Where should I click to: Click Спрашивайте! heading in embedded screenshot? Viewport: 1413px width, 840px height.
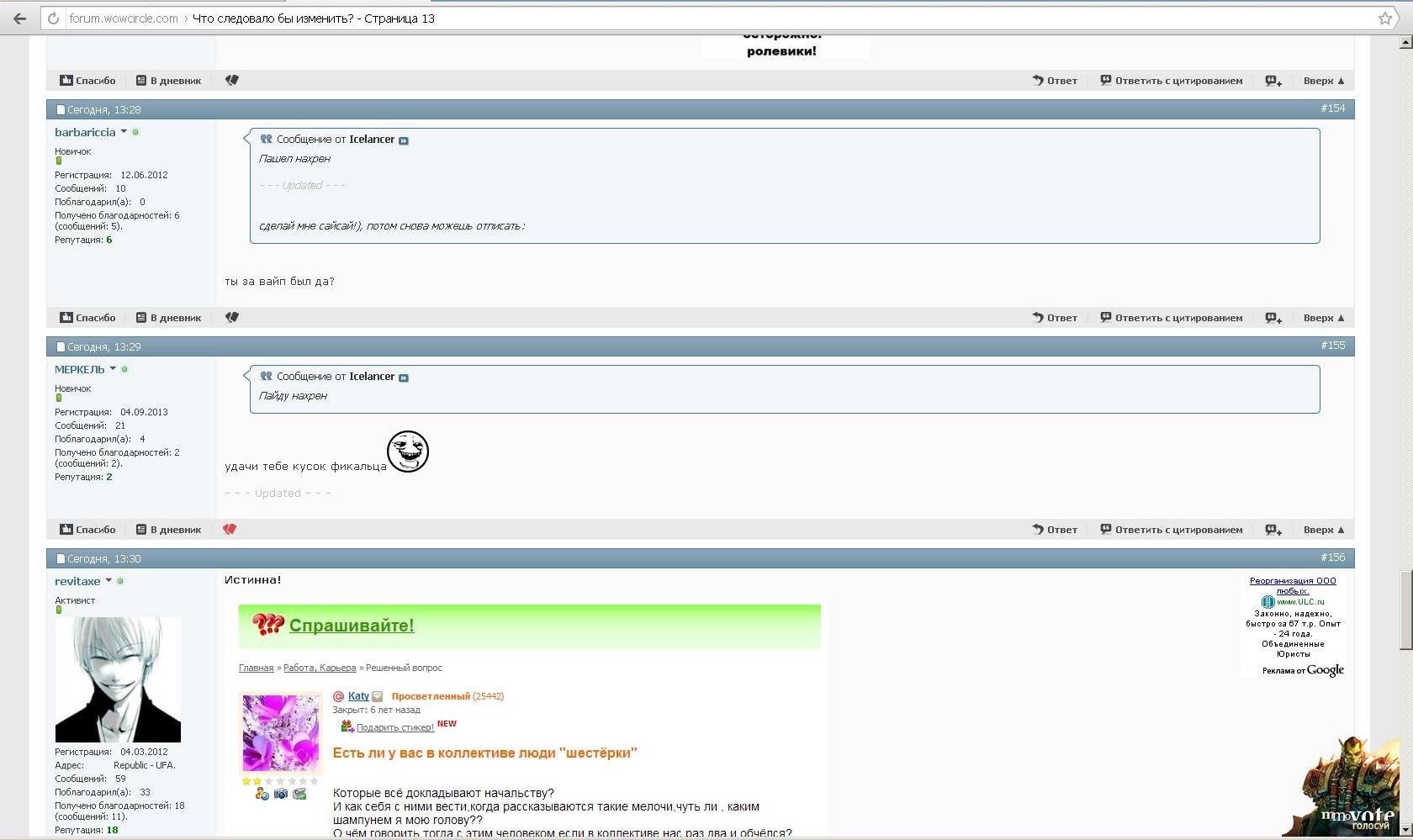[x=352, y=626]
